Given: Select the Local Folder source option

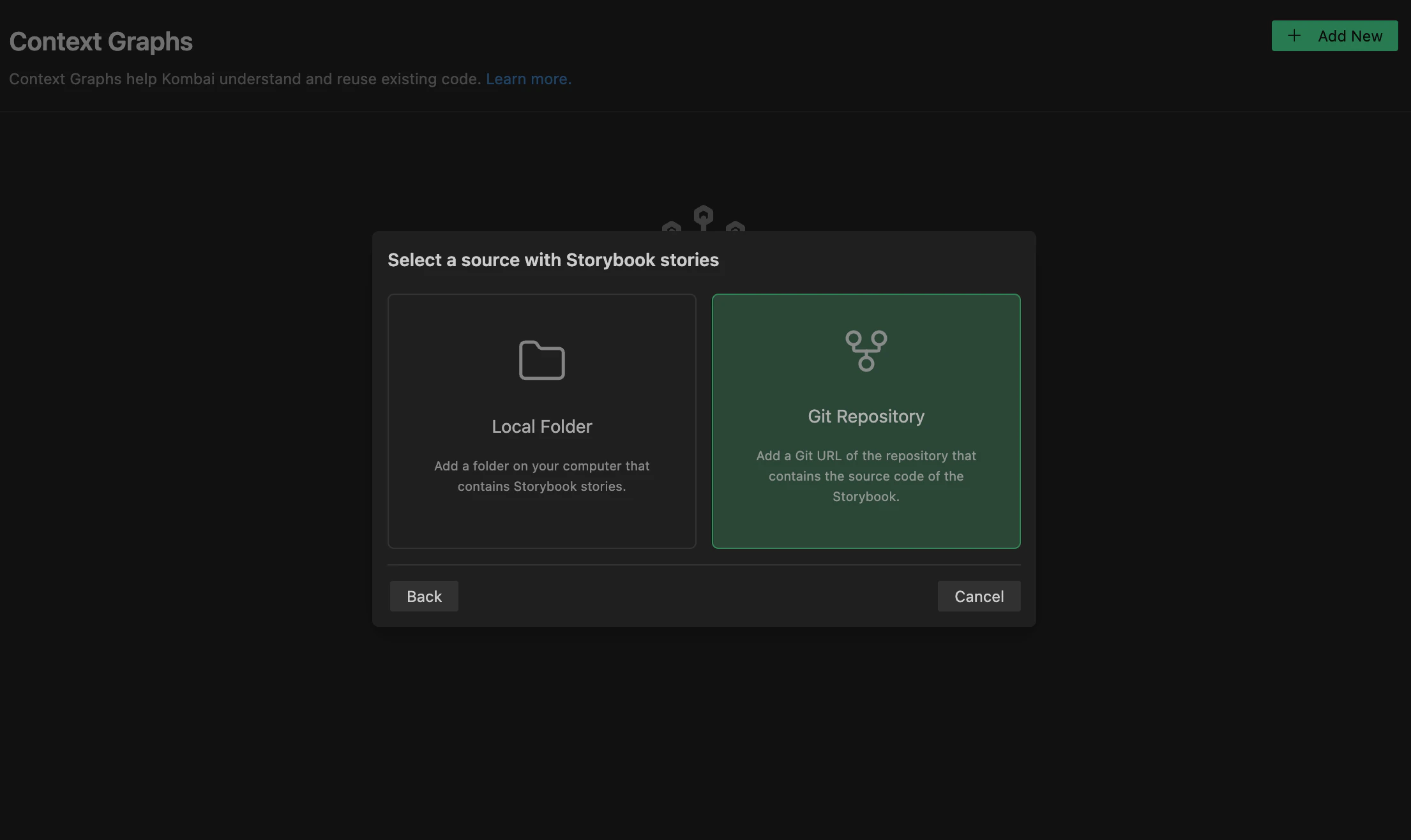Looking at the screenshot, I should [541, 421].
